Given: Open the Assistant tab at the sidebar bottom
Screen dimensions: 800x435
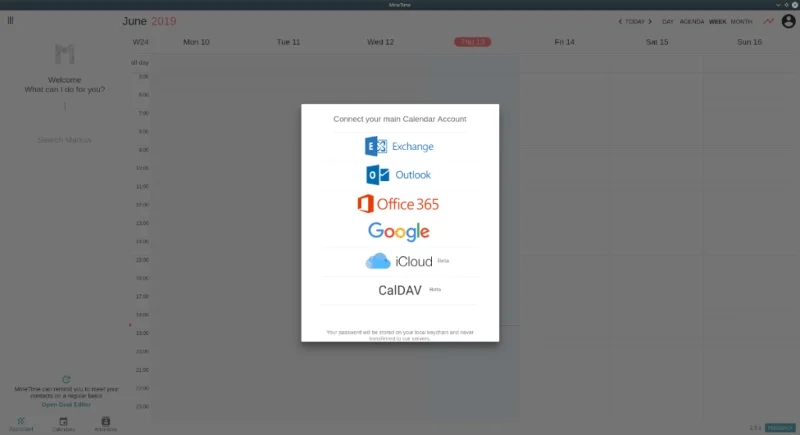Looking at the screenshot, I should pos(21,424).
